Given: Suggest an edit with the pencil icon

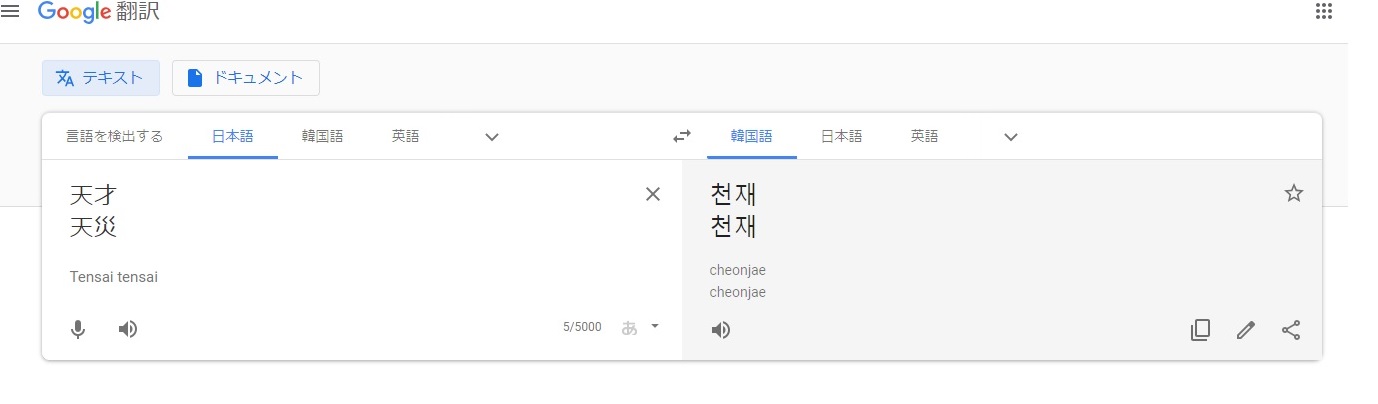Looking at the screenshot, I should point(1246,330).
